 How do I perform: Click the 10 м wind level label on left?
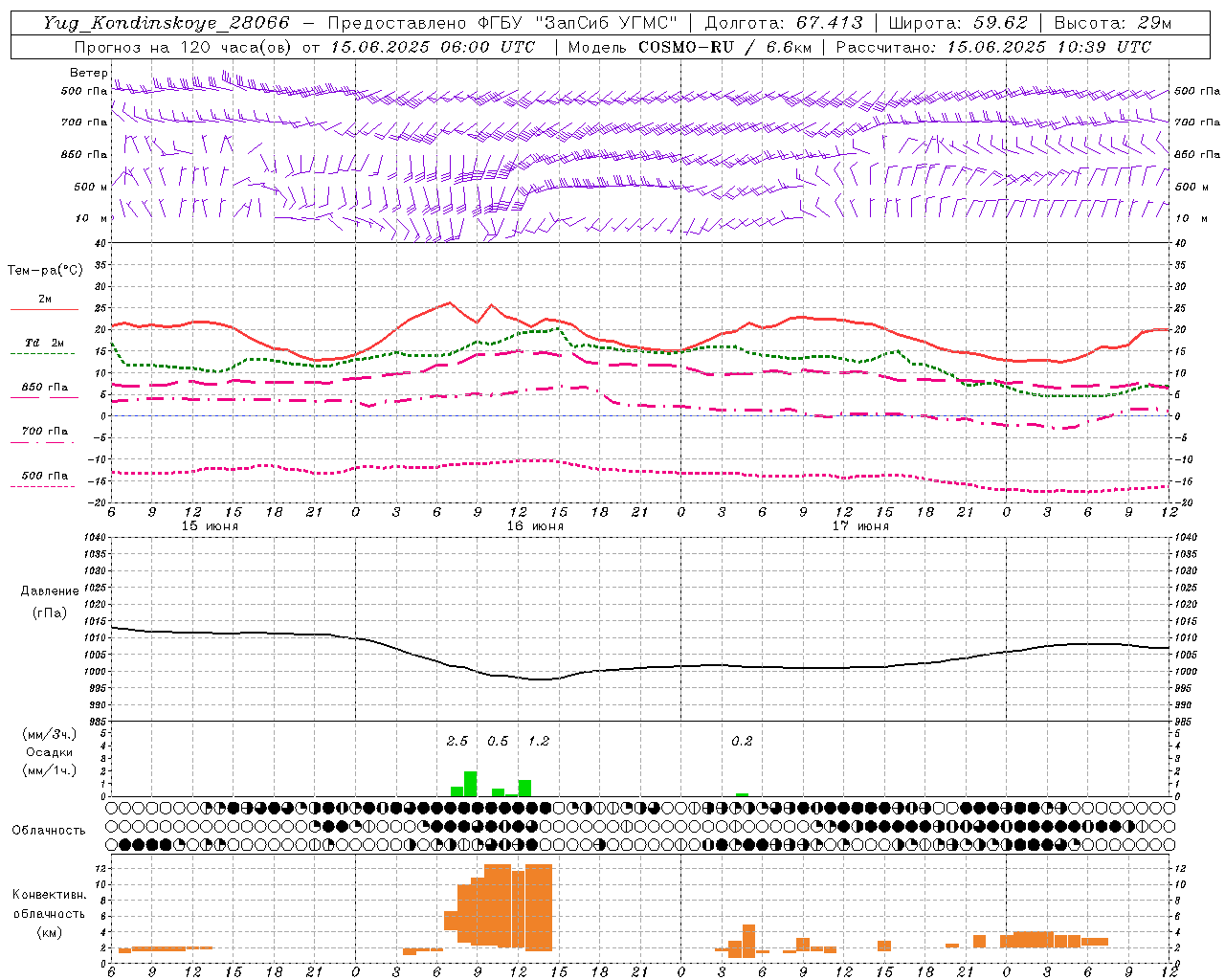tap(92, 219)
